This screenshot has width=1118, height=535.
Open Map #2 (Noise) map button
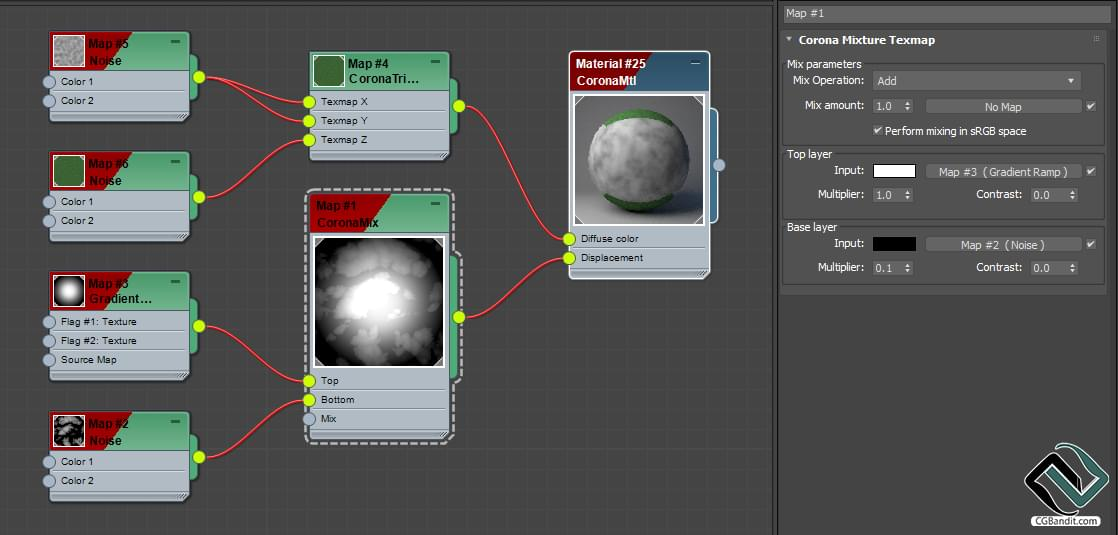pyautogui.click(x=1003, y=245)
